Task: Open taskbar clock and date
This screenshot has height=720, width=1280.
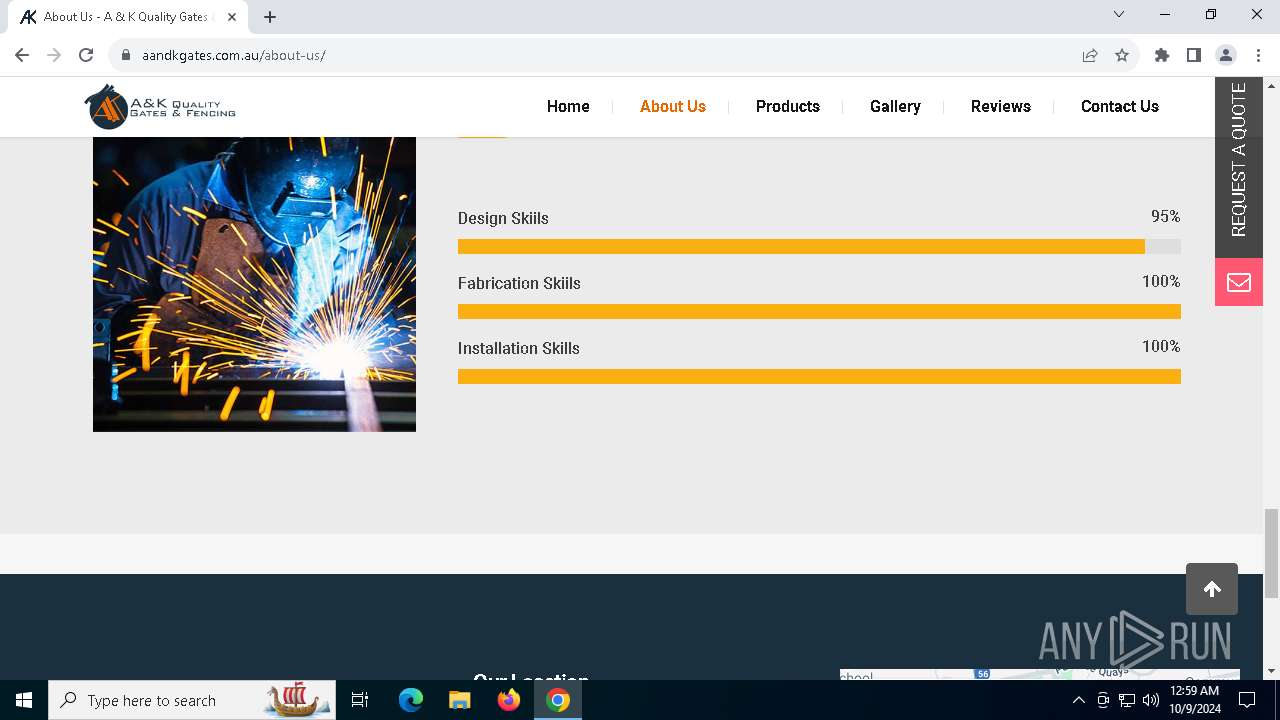Action: tap(1195, 700)
